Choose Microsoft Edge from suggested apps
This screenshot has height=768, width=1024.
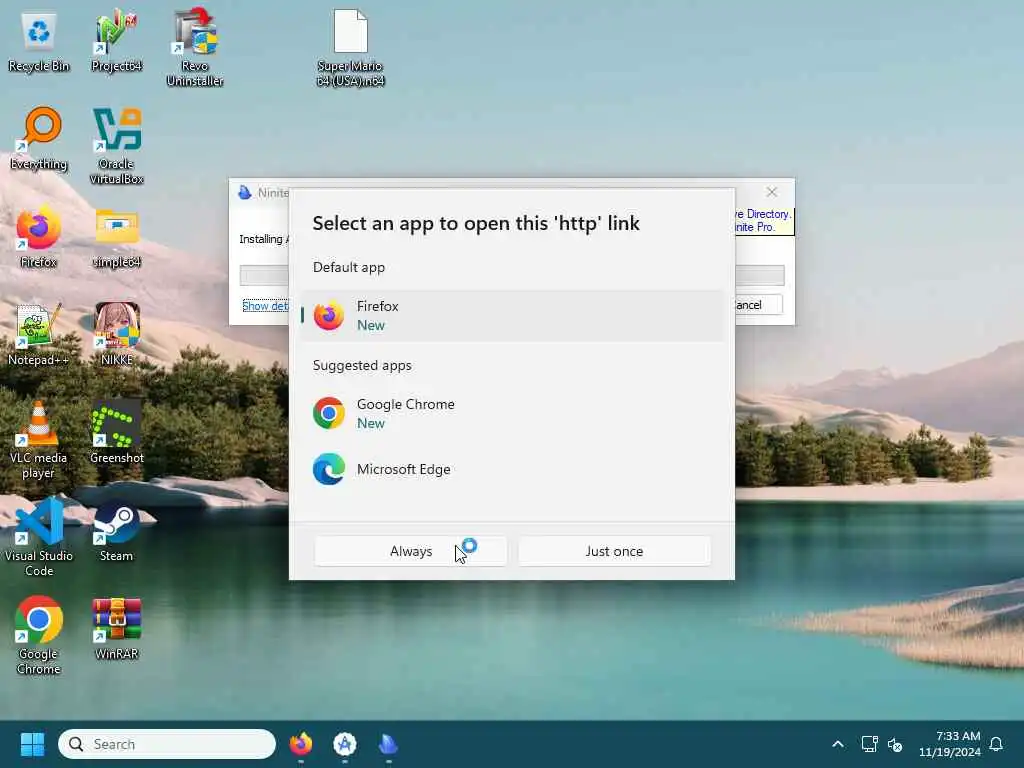pyautogui.click(x=513, y=469)
